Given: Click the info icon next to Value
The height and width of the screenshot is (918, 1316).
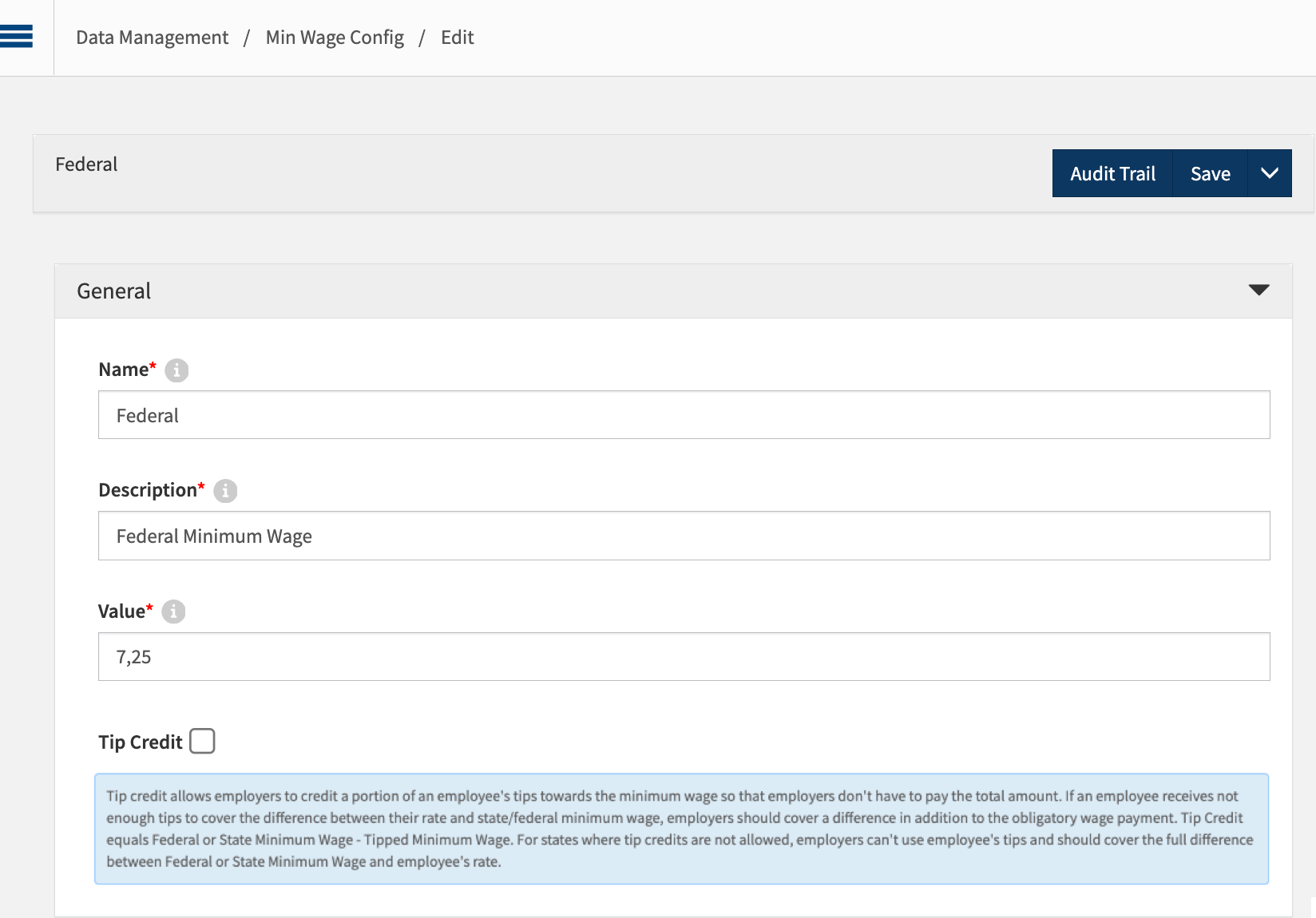Looking at the screenshot, I should click(x=173, y=611).
